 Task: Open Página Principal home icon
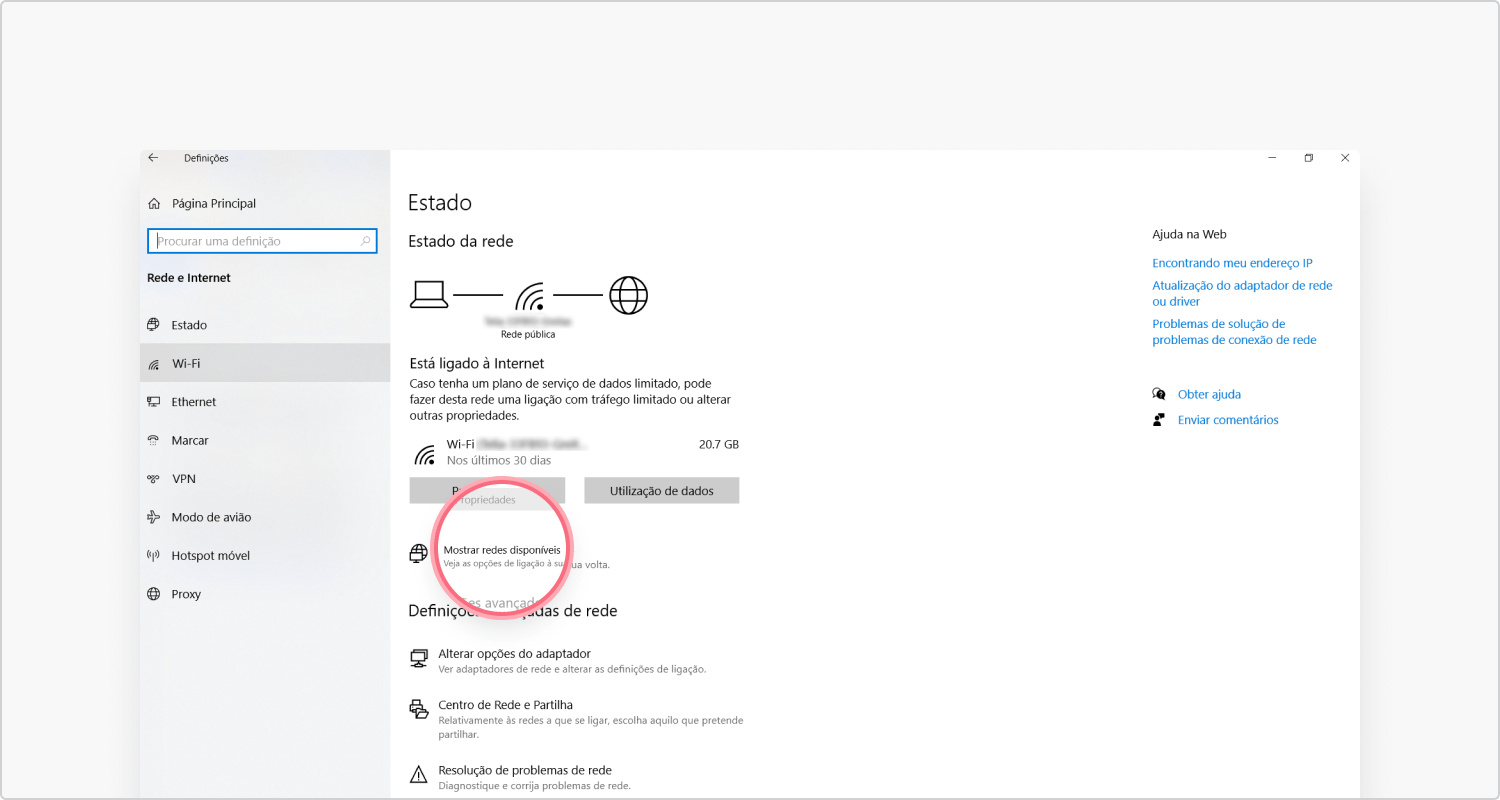coord(154,204)
